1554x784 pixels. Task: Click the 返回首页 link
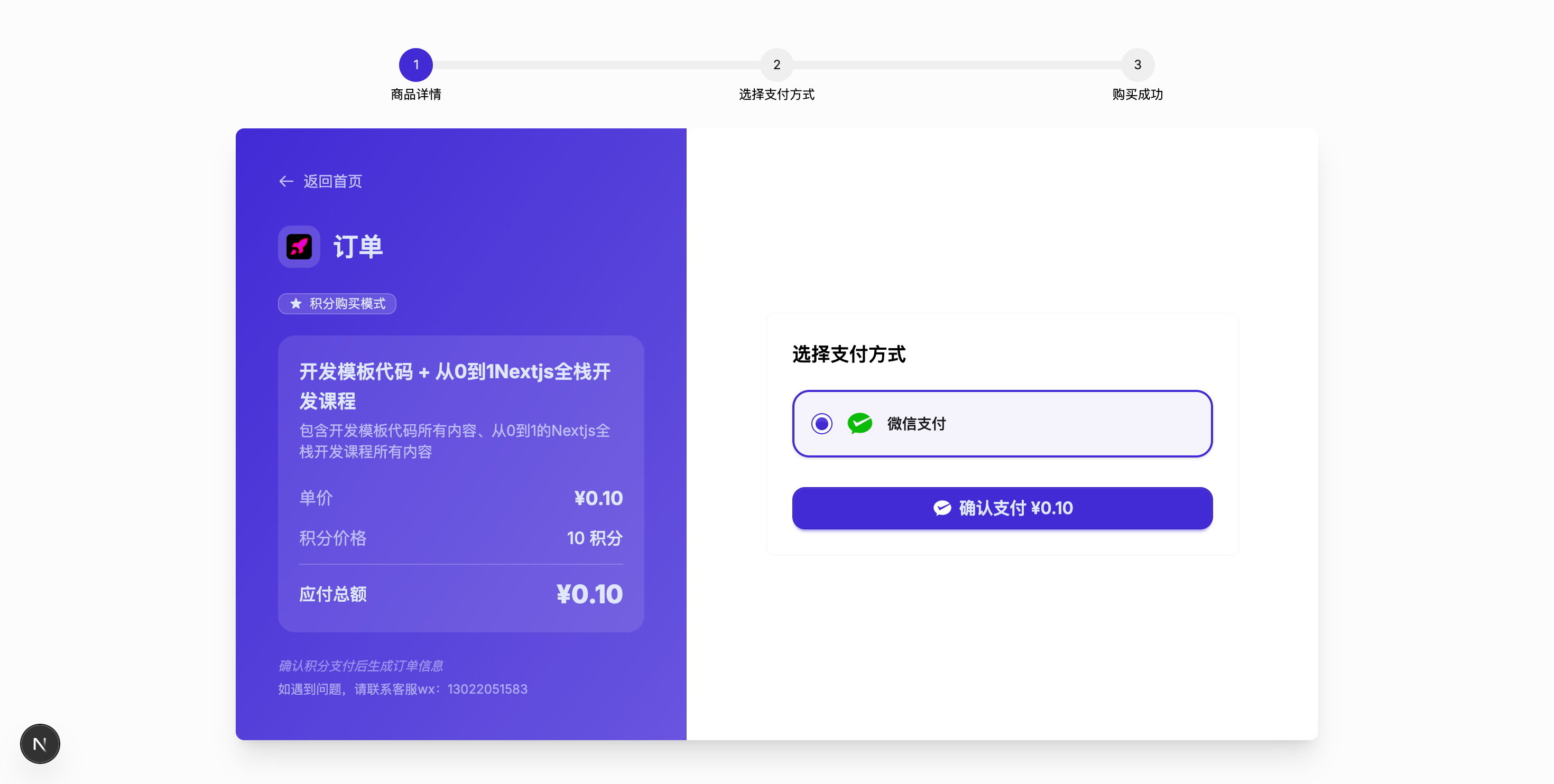[x=332, y=181]
